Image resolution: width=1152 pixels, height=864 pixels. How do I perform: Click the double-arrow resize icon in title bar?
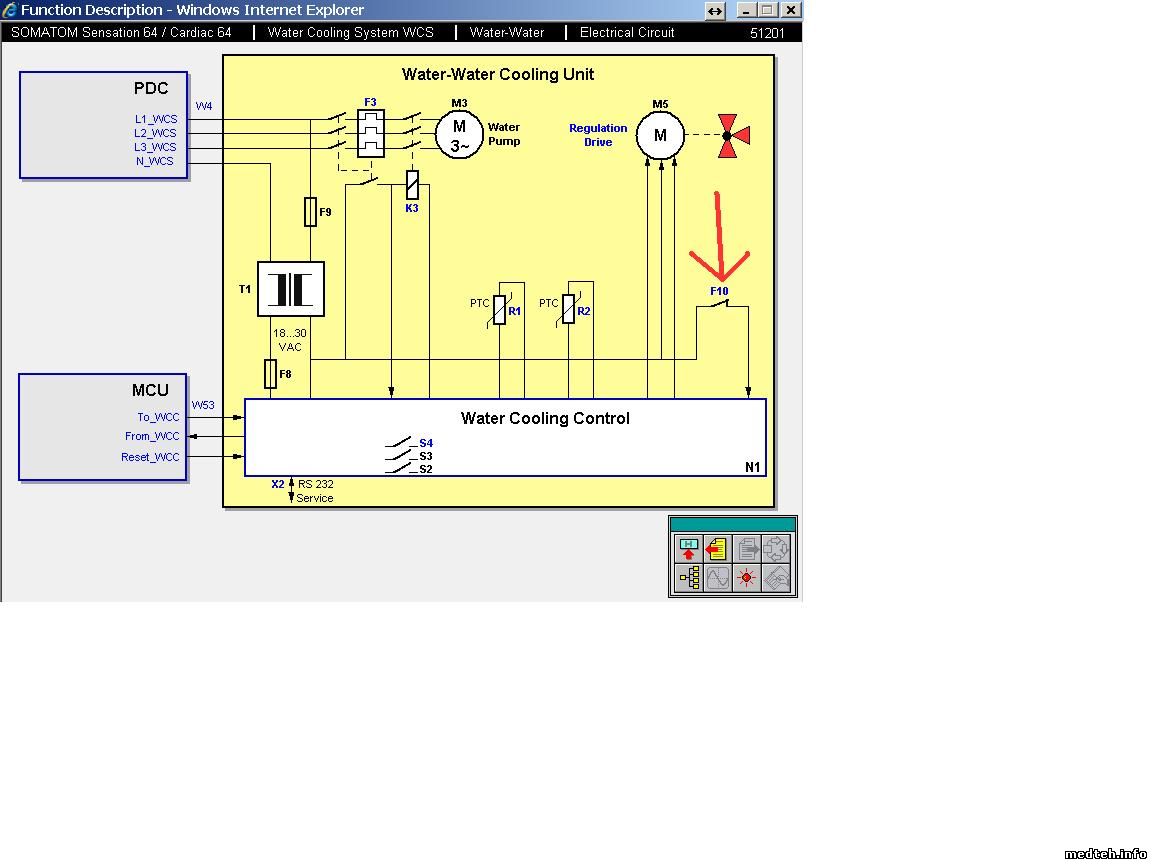point(714,10)
